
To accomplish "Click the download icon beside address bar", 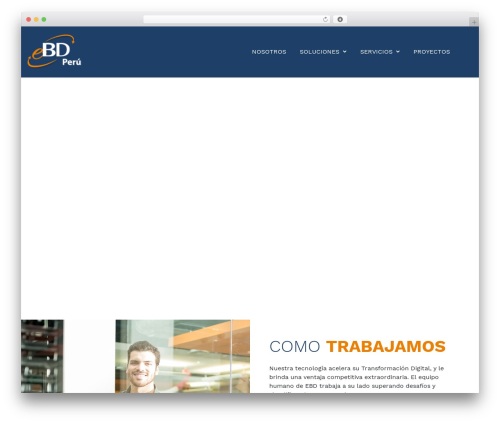I will 340,19.
